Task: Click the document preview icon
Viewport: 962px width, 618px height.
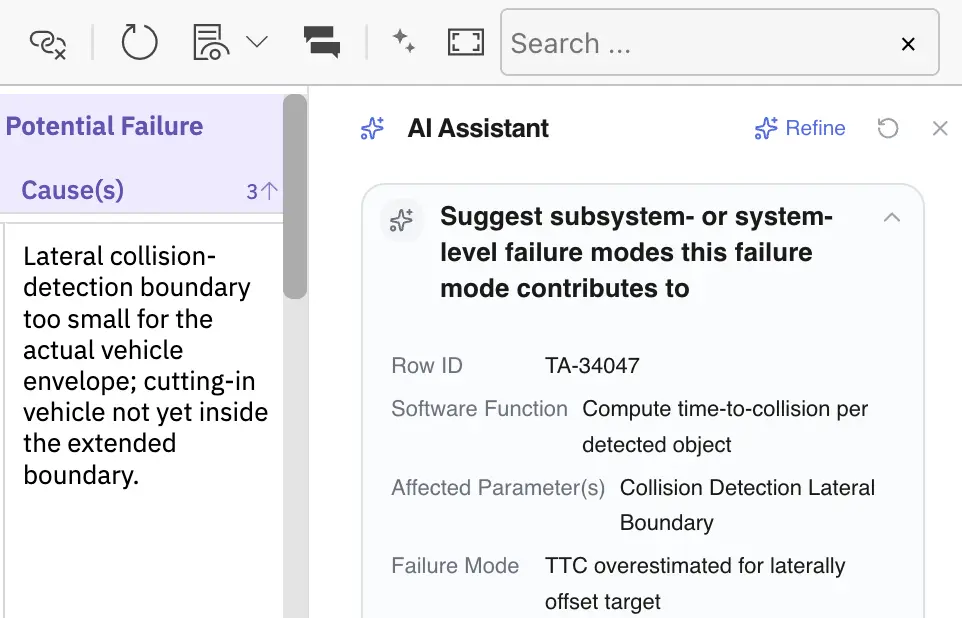Action: pos(210,42)
